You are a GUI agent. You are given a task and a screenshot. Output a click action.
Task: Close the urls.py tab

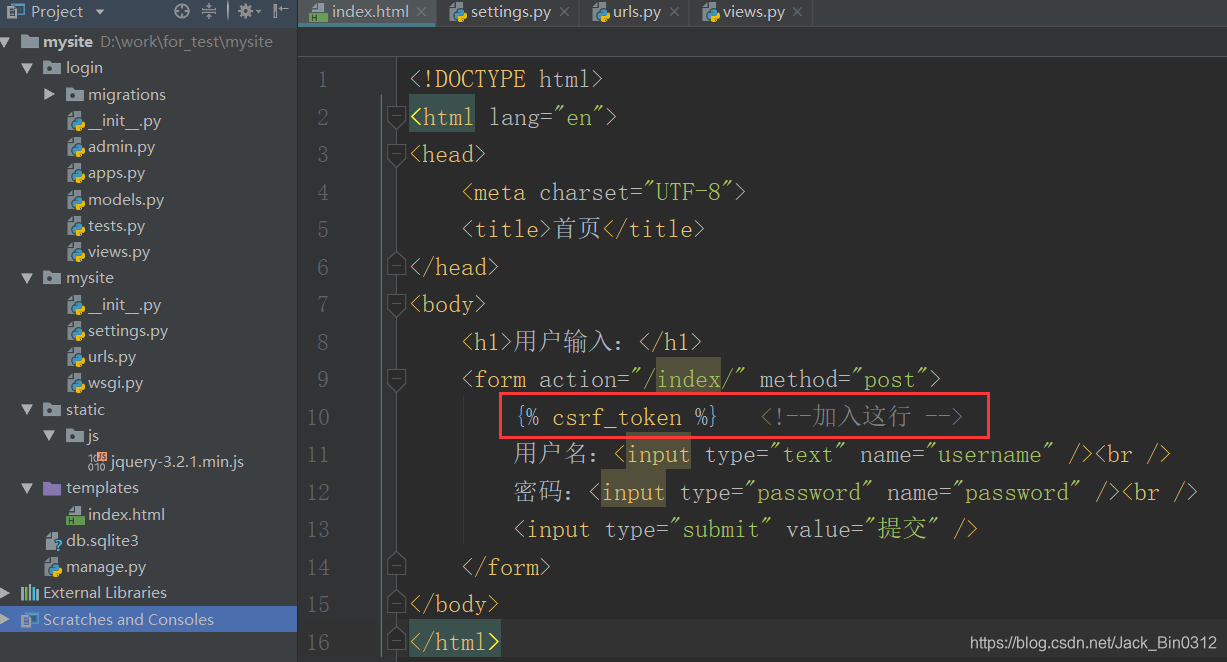click(675, 13)
